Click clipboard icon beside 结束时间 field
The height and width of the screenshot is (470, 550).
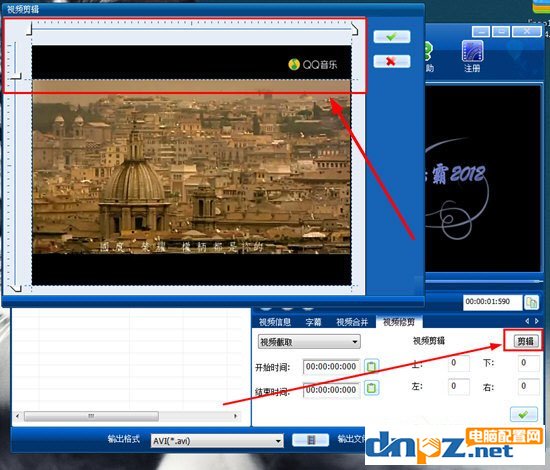[371, 388]
